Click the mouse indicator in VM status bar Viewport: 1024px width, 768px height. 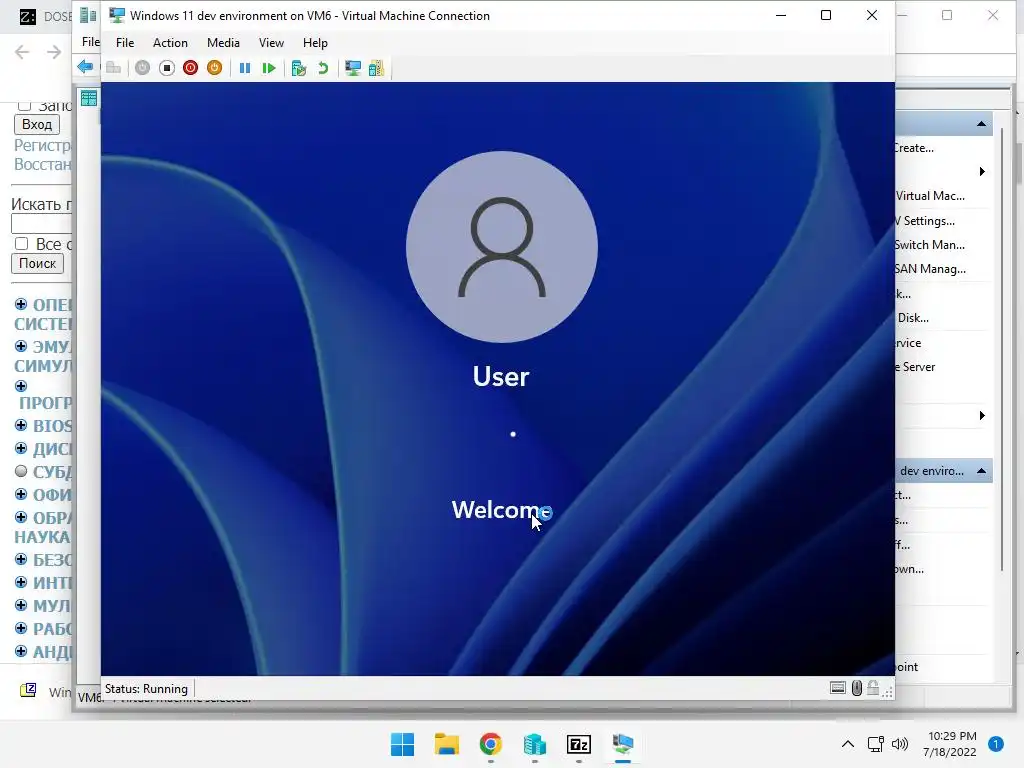click(x=856, y=688)
